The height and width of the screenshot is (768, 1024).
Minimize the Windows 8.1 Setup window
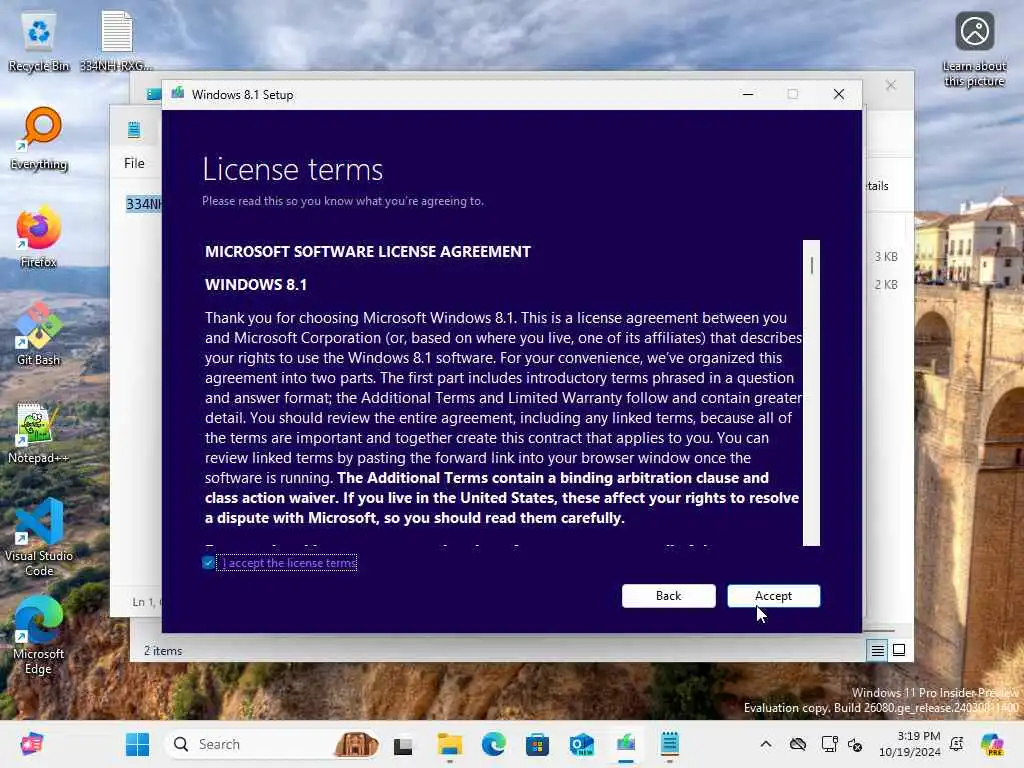pos(748,95)
